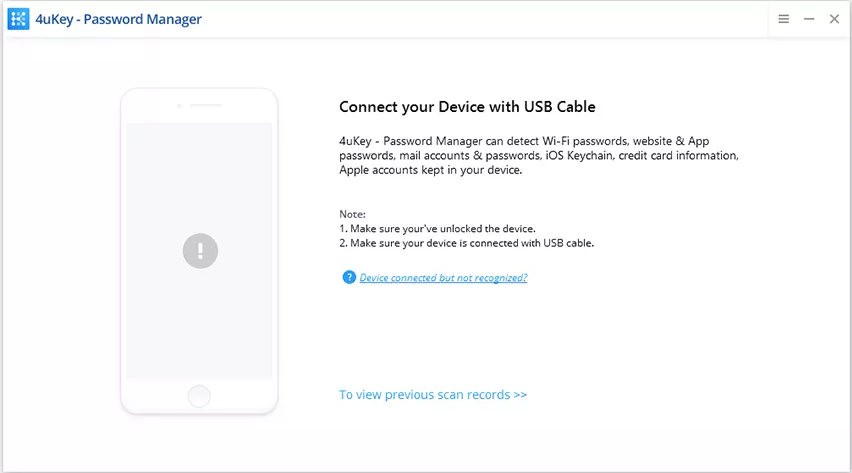852x473 pixels.
Task: Click the '>>' arrows after scan records
Action: [520, 395]
